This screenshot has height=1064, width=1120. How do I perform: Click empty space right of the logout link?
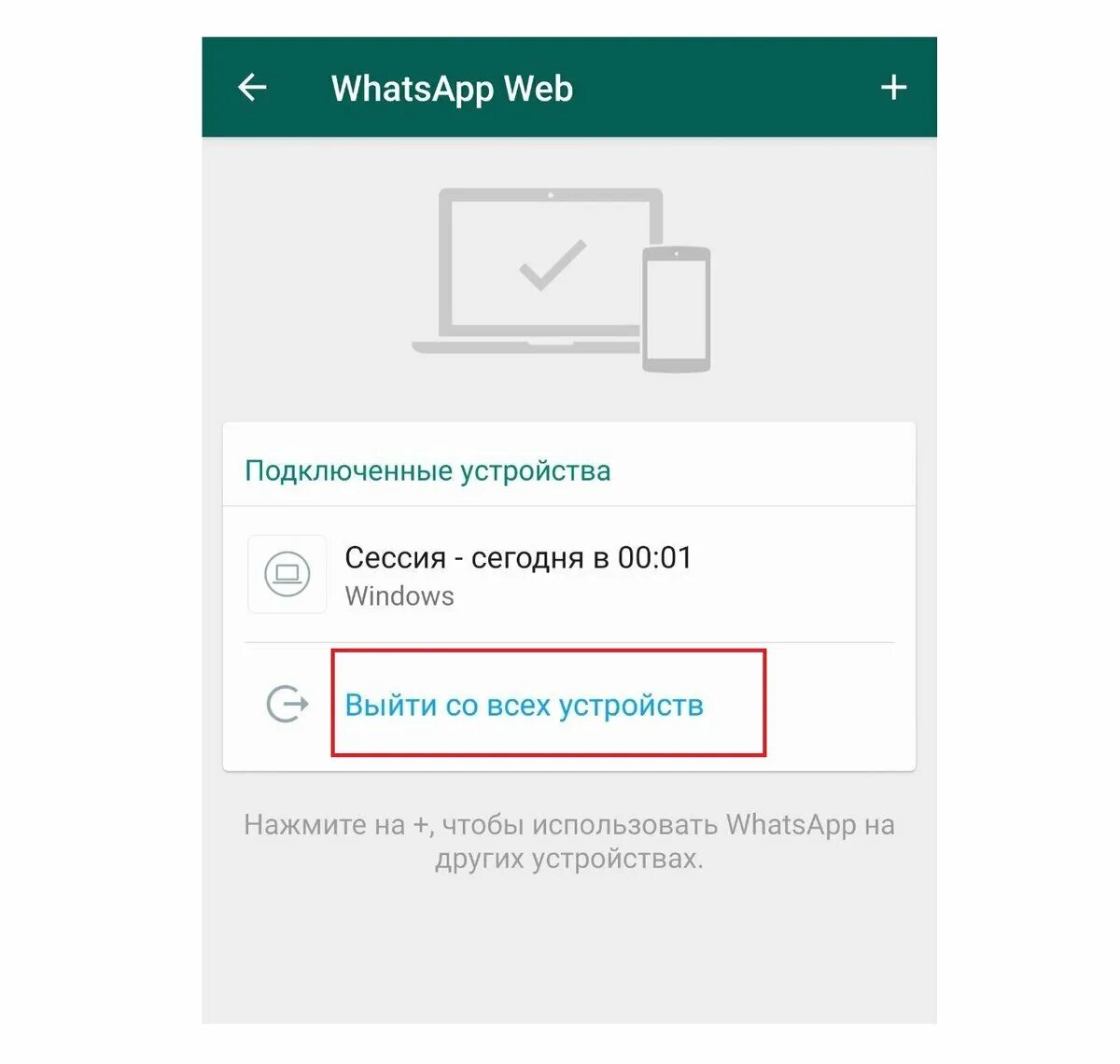[840, 705]
